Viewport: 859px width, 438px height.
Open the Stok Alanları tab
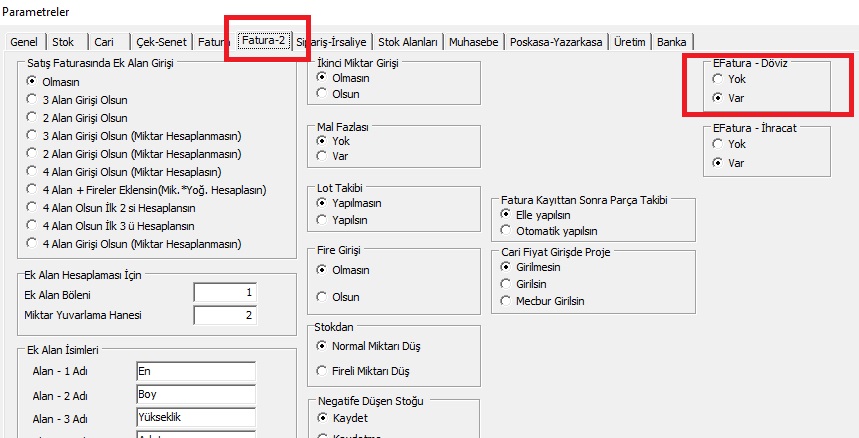(x=408, y=42)
